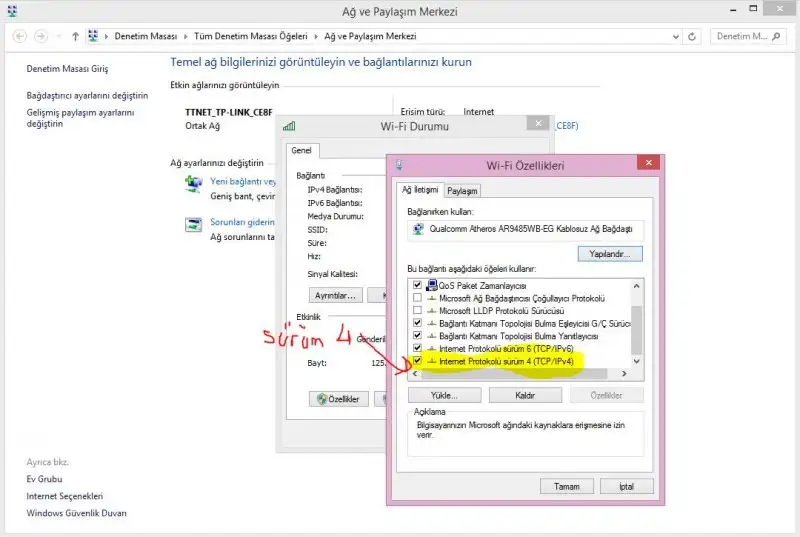Click the refresh icon beside address bar
Screen dimensions: 800x537
[x=693, y=36]
